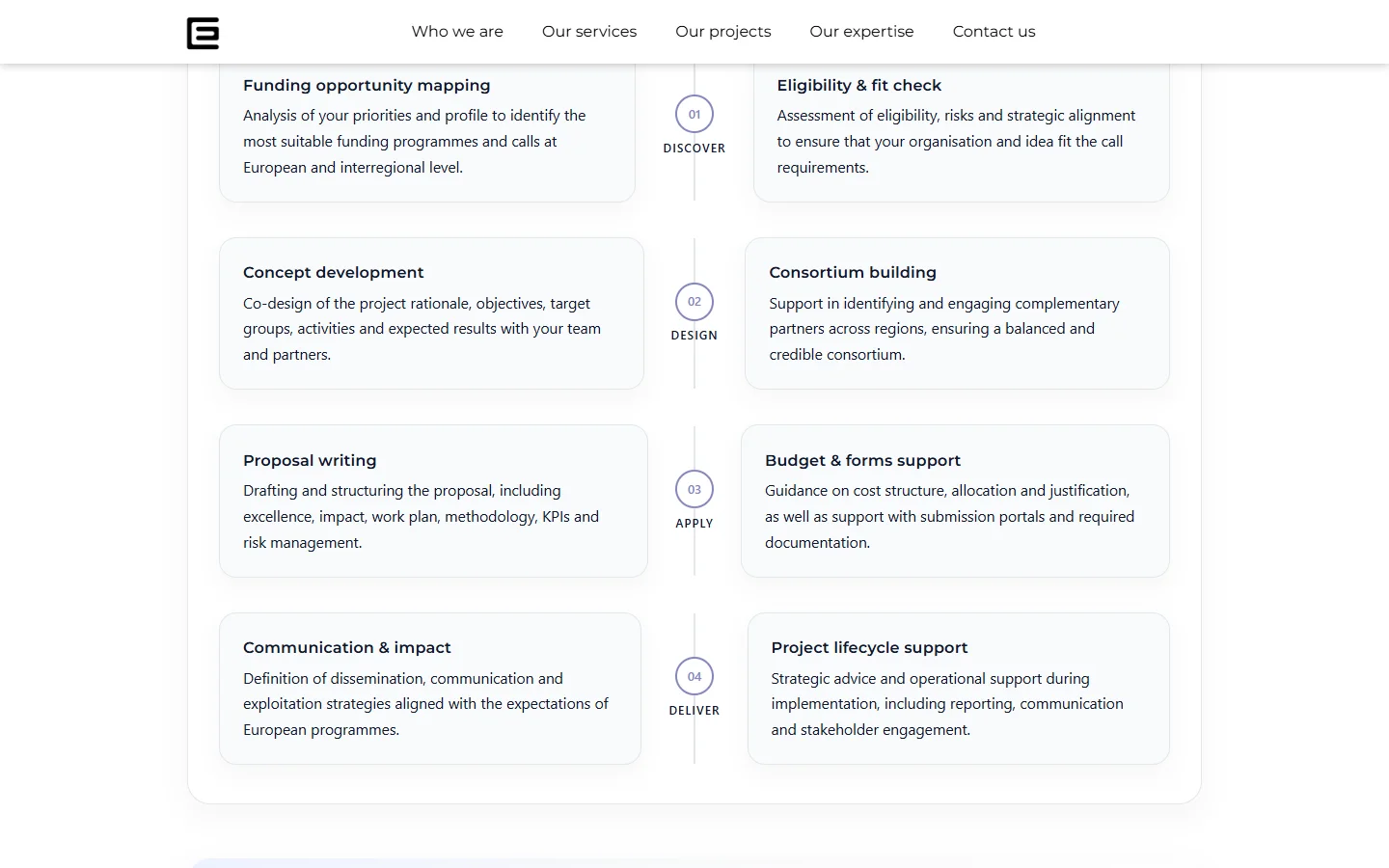
Task: Click the Funding opportunity mapping heading
Action: click(x=367, y=86)
